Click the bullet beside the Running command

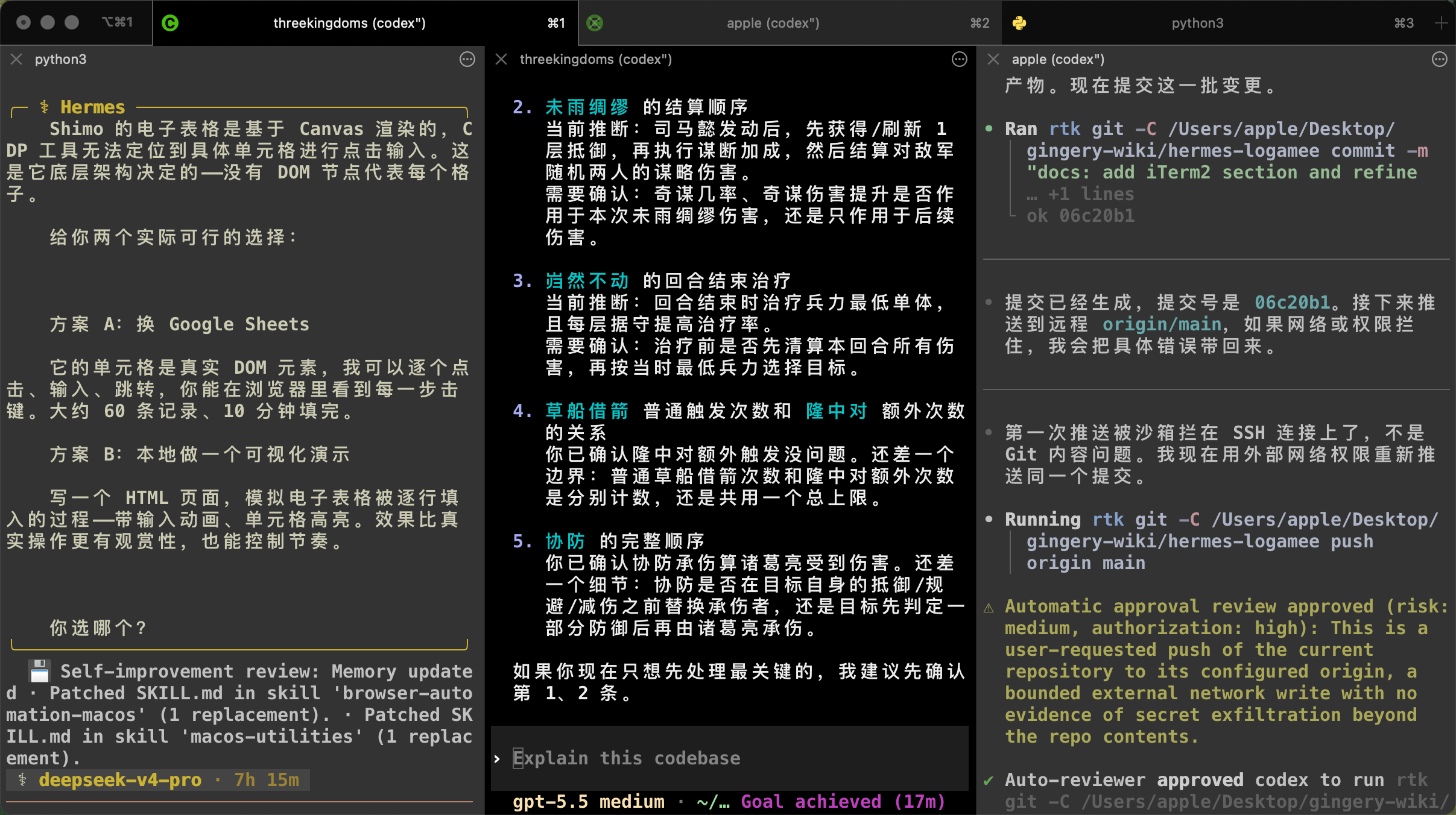[989, 519]
